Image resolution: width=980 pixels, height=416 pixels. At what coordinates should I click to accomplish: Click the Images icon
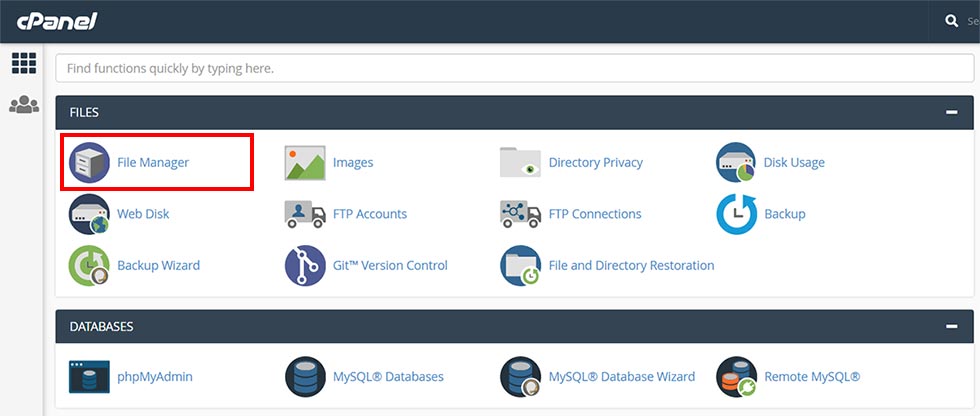pyautogui.click(x=305, y=162)
